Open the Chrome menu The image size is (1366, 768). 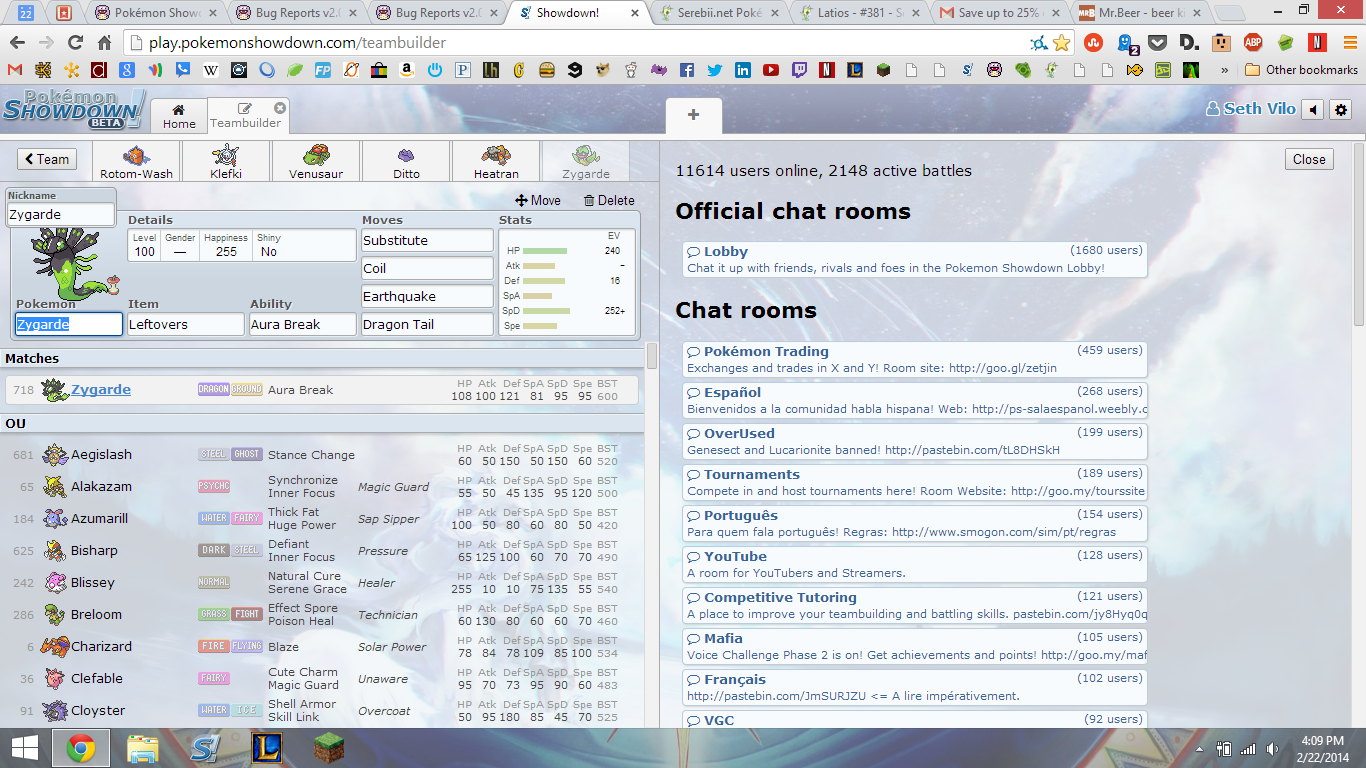click(x=1348, y=43)
